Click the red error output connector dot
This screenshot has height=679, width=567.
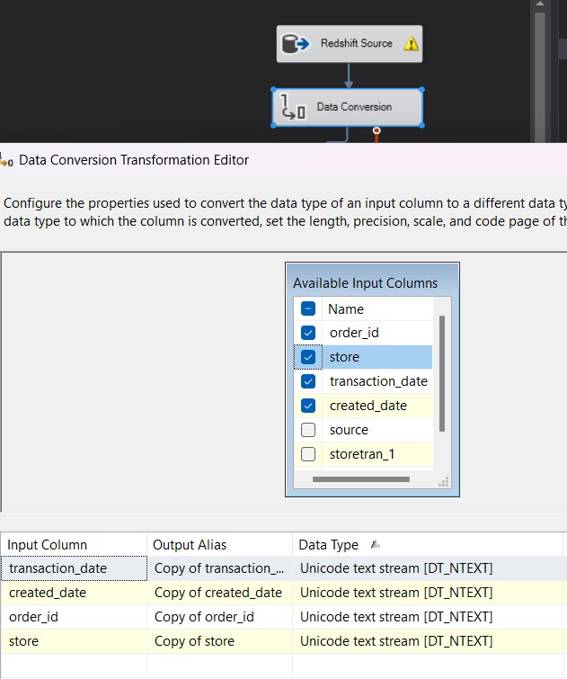pyautogui.click(x=376, y=130)
